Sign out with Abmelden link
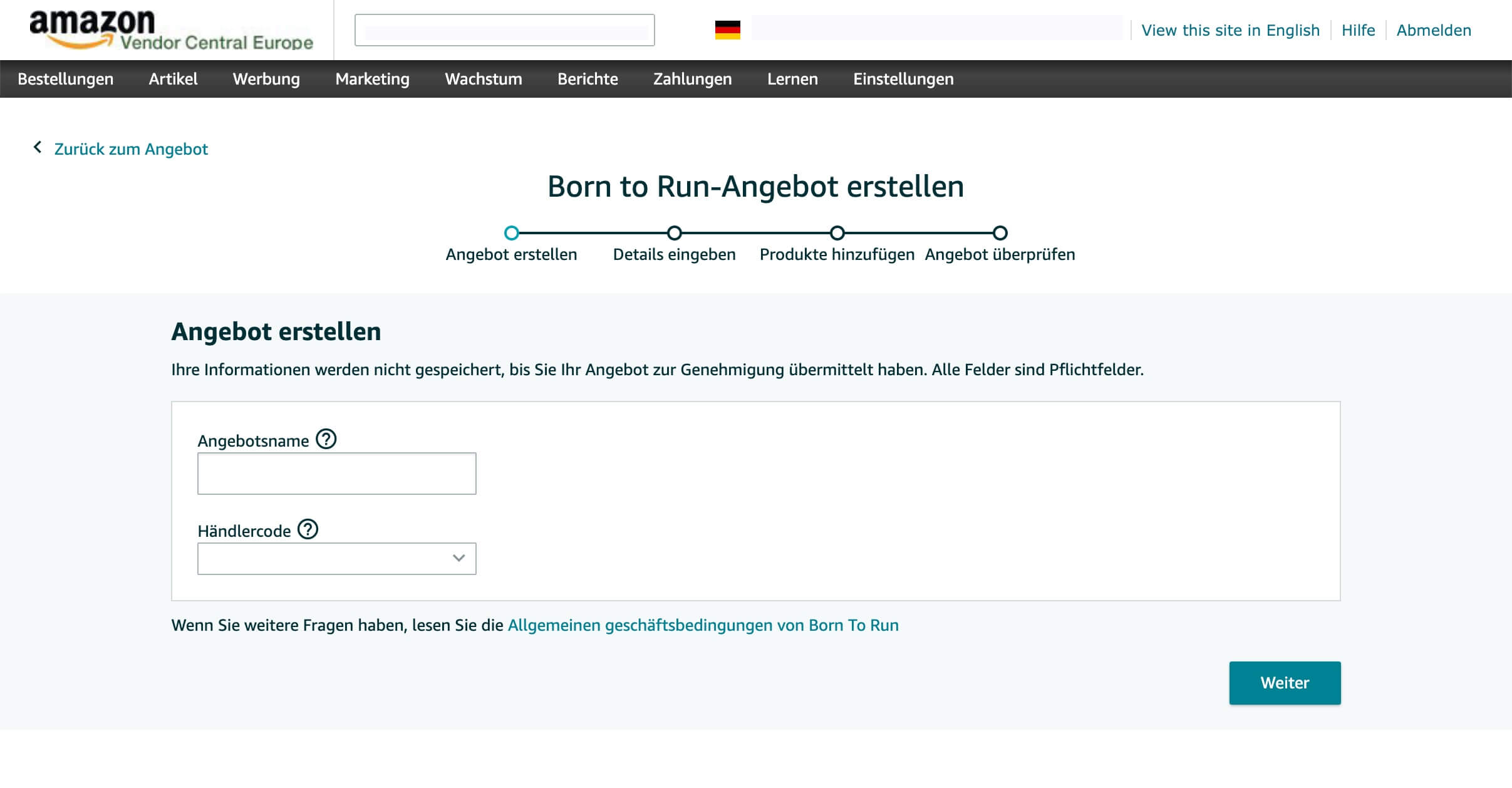 (1434, 30)
